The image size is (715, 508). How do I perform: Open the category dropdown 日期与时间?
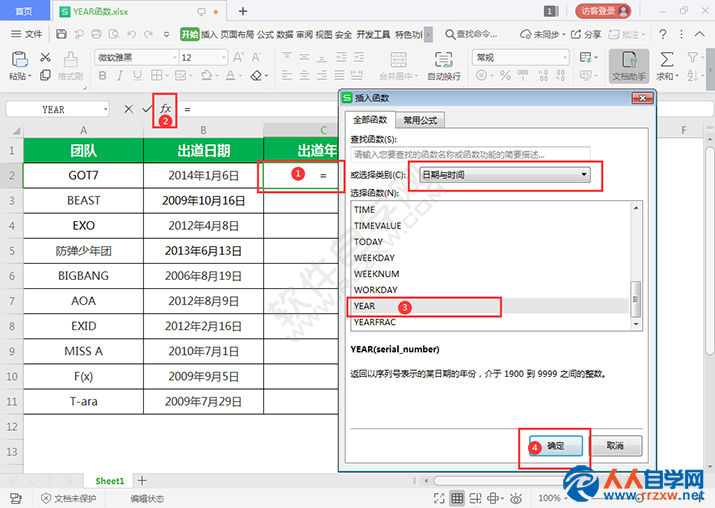504,175
